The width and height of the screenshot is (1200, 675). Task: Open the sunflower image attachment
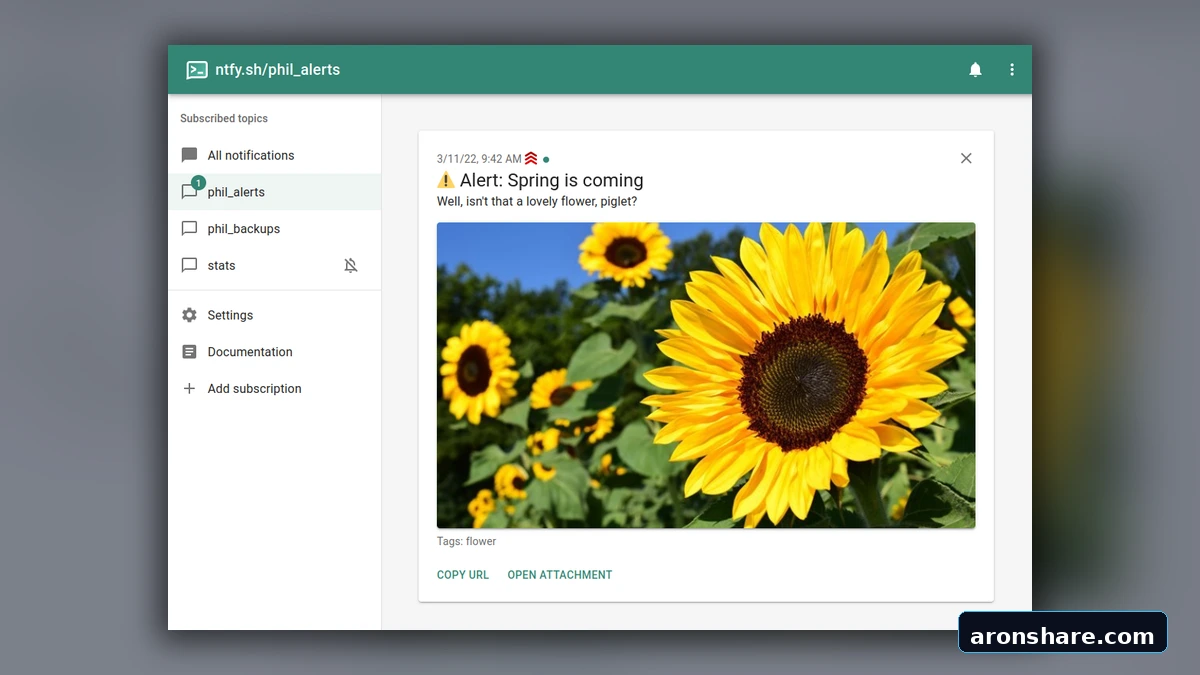tap(706, 375)
